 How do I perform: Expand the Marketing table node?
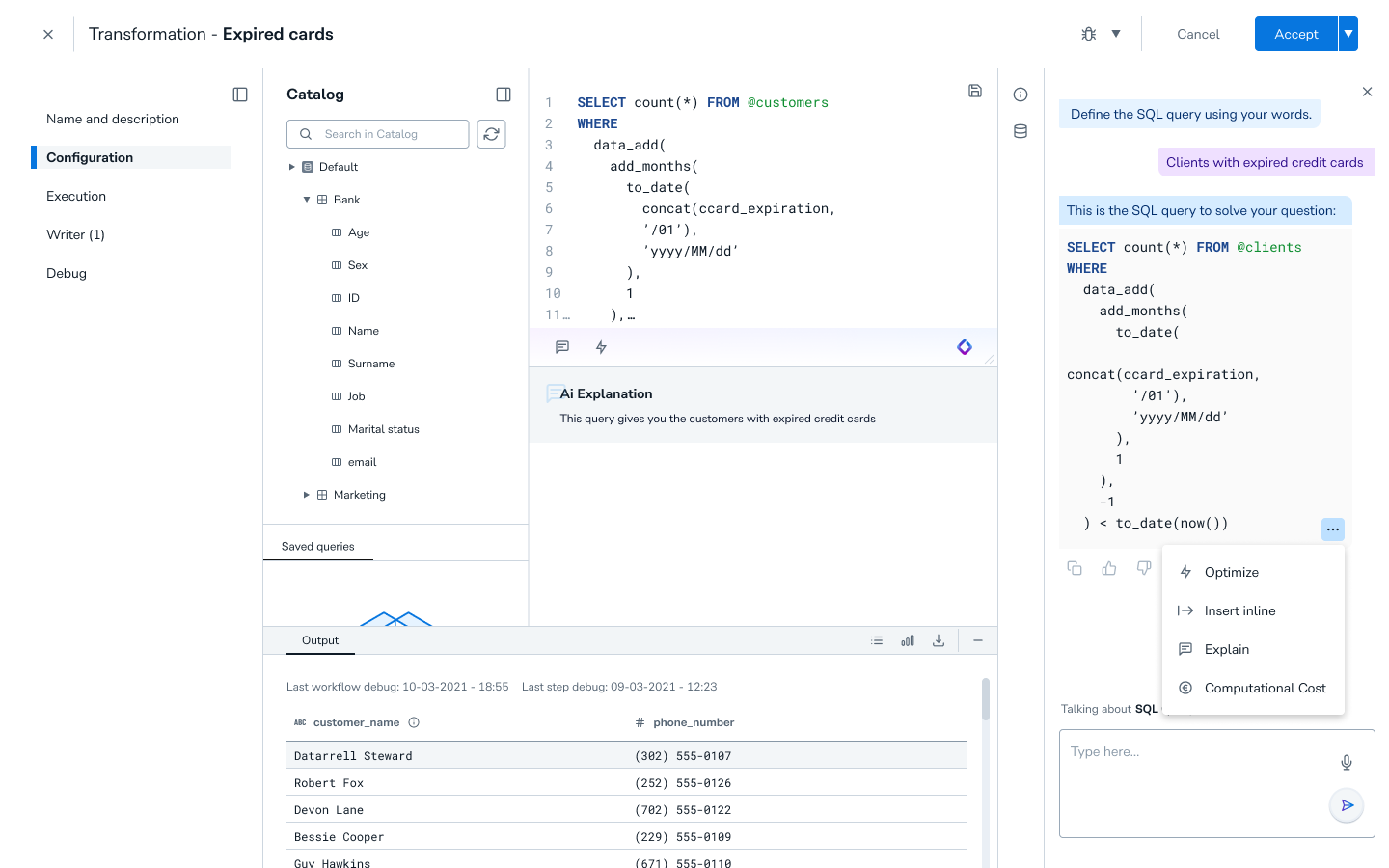pos(307,495)
